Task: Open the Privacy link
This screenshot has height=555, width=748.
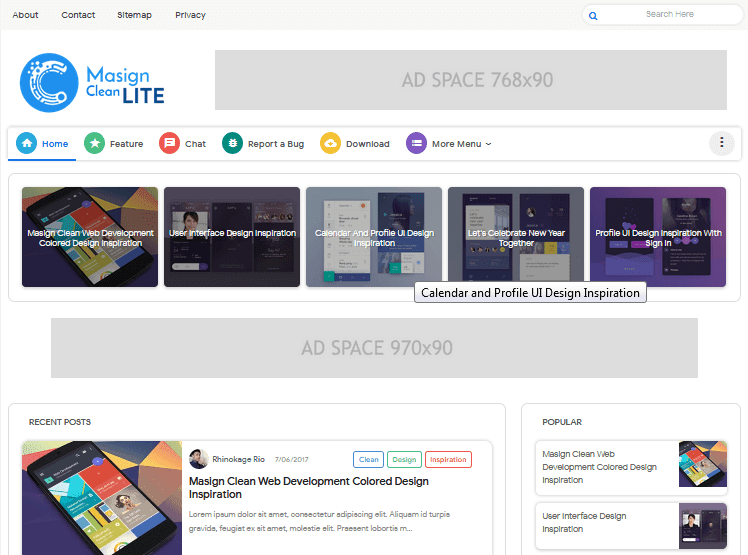Action: pos(190,15)
